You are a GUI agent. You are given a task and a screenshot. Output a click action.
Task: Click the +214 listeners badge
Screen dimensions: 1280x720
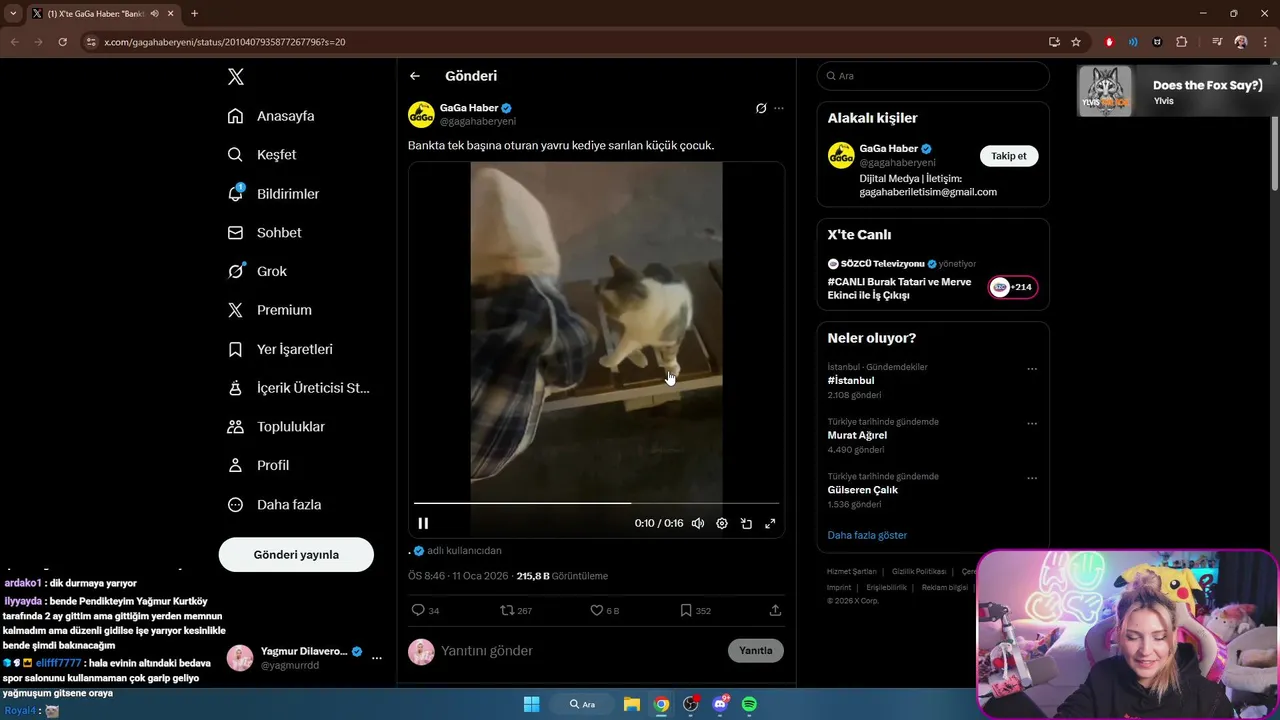pos(1013,288)
